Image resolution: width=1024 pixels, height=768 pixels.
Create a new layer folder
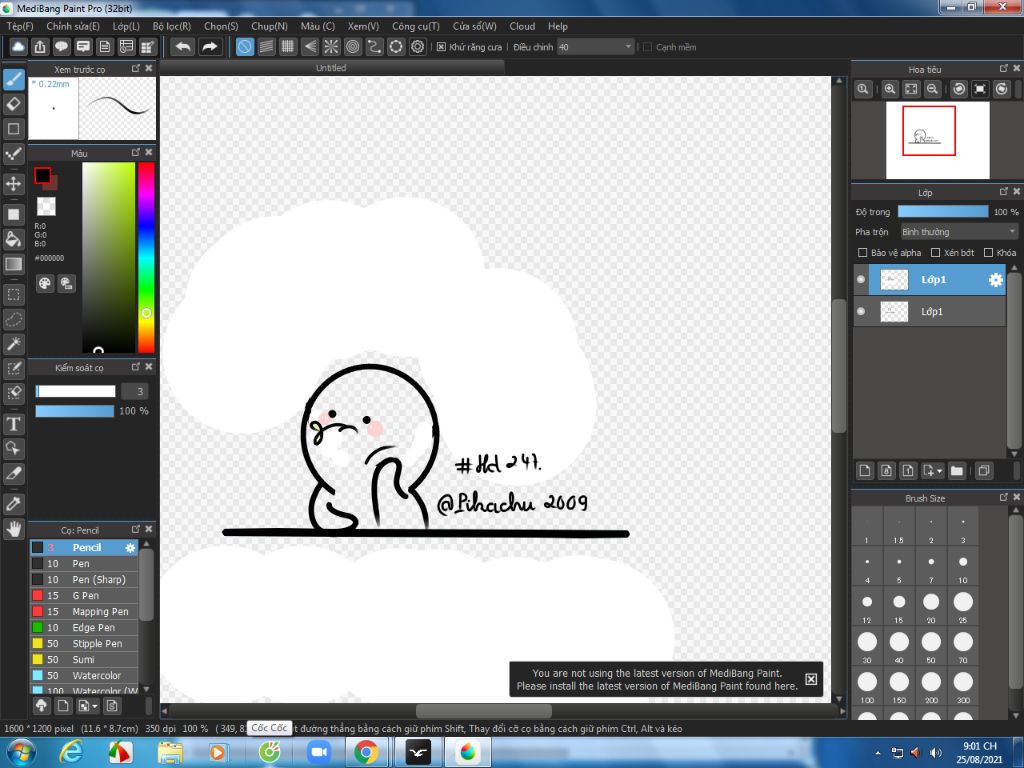957,471
